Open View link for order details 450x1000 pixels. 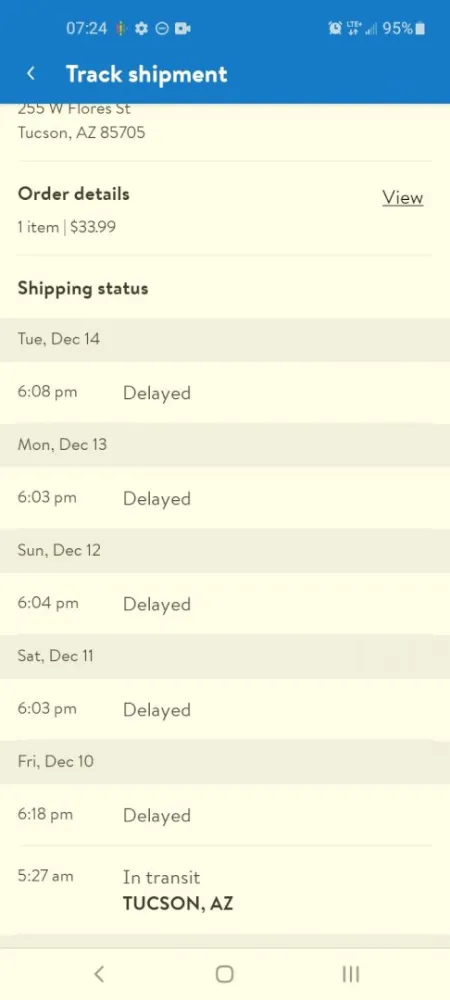point(402,198)
